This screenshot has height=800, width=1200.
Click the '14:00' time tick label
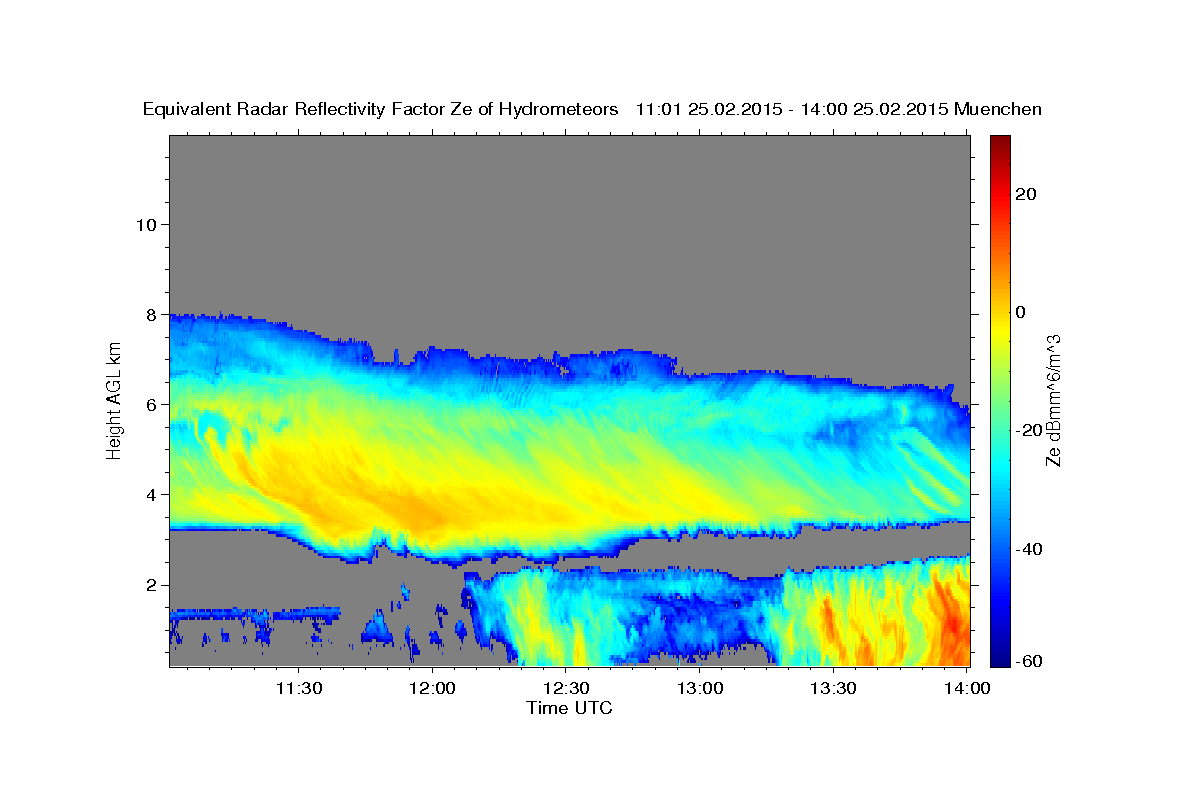coord(967,688)
